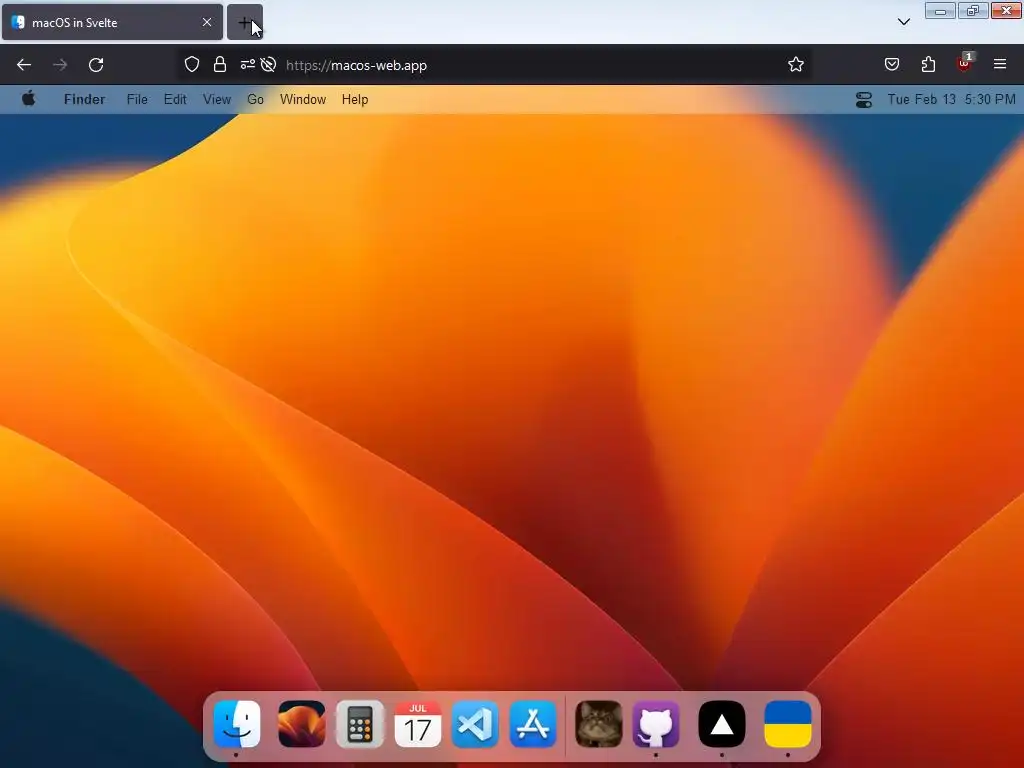The height and width of the screenshot is (768, 1024).
Task: Open the Help menu
Action: (x=355, y=99)
